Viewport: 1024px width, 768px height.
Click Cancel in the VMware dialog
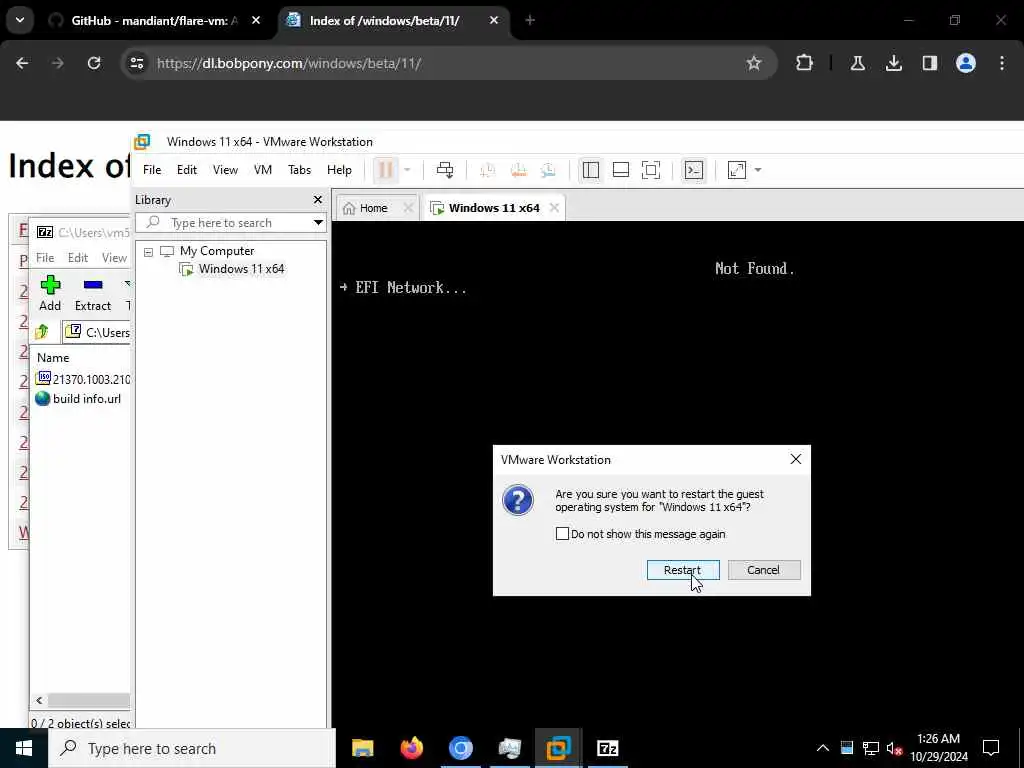click(x=763, y=569)
